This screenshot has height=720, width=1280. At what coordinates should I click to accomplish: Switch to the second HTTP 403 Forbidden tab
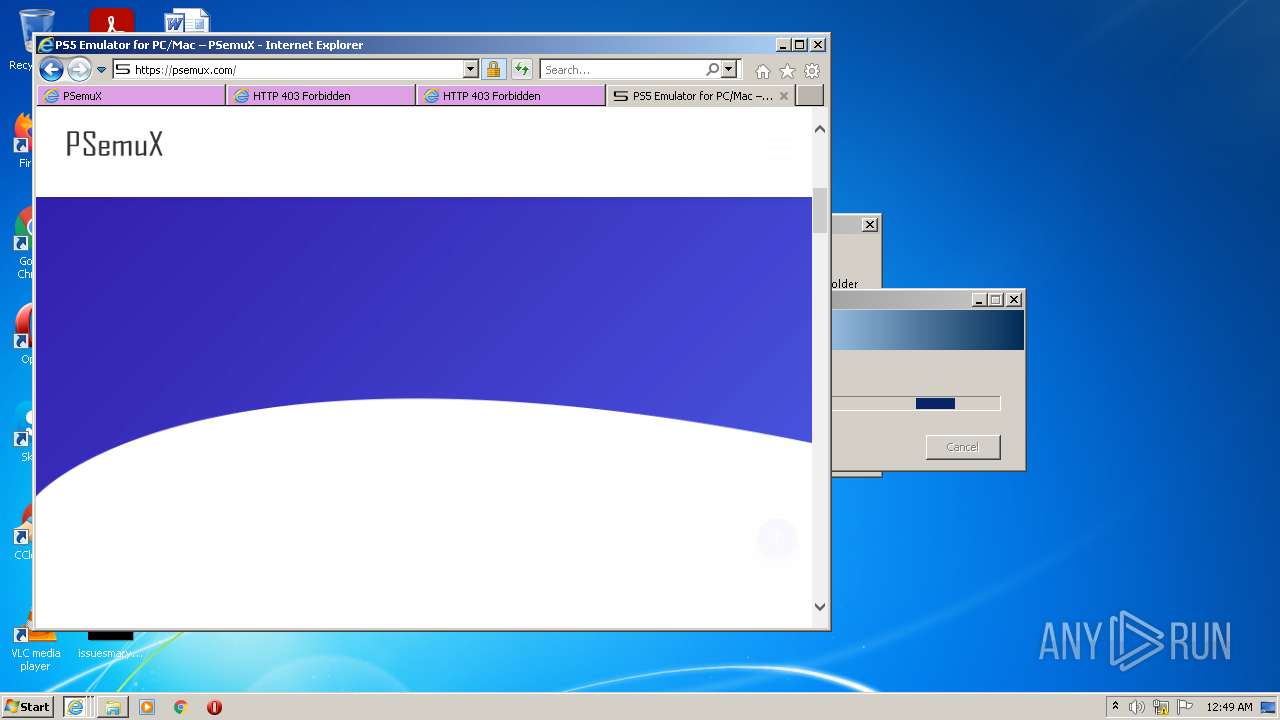click(511, 96)
